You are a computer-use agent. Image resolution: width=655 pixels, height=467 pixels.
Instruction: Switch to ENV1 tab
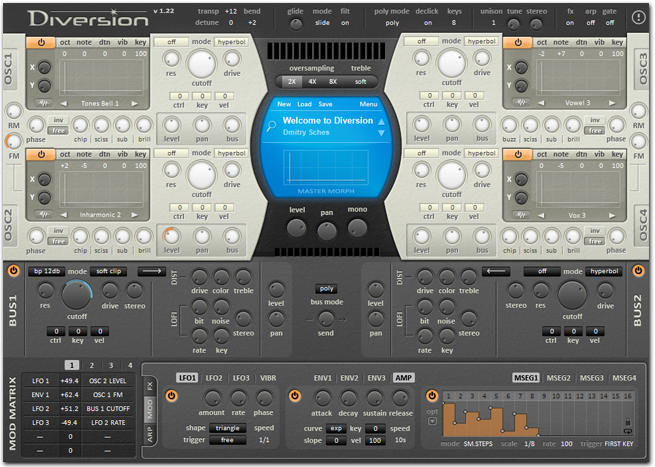322,378
